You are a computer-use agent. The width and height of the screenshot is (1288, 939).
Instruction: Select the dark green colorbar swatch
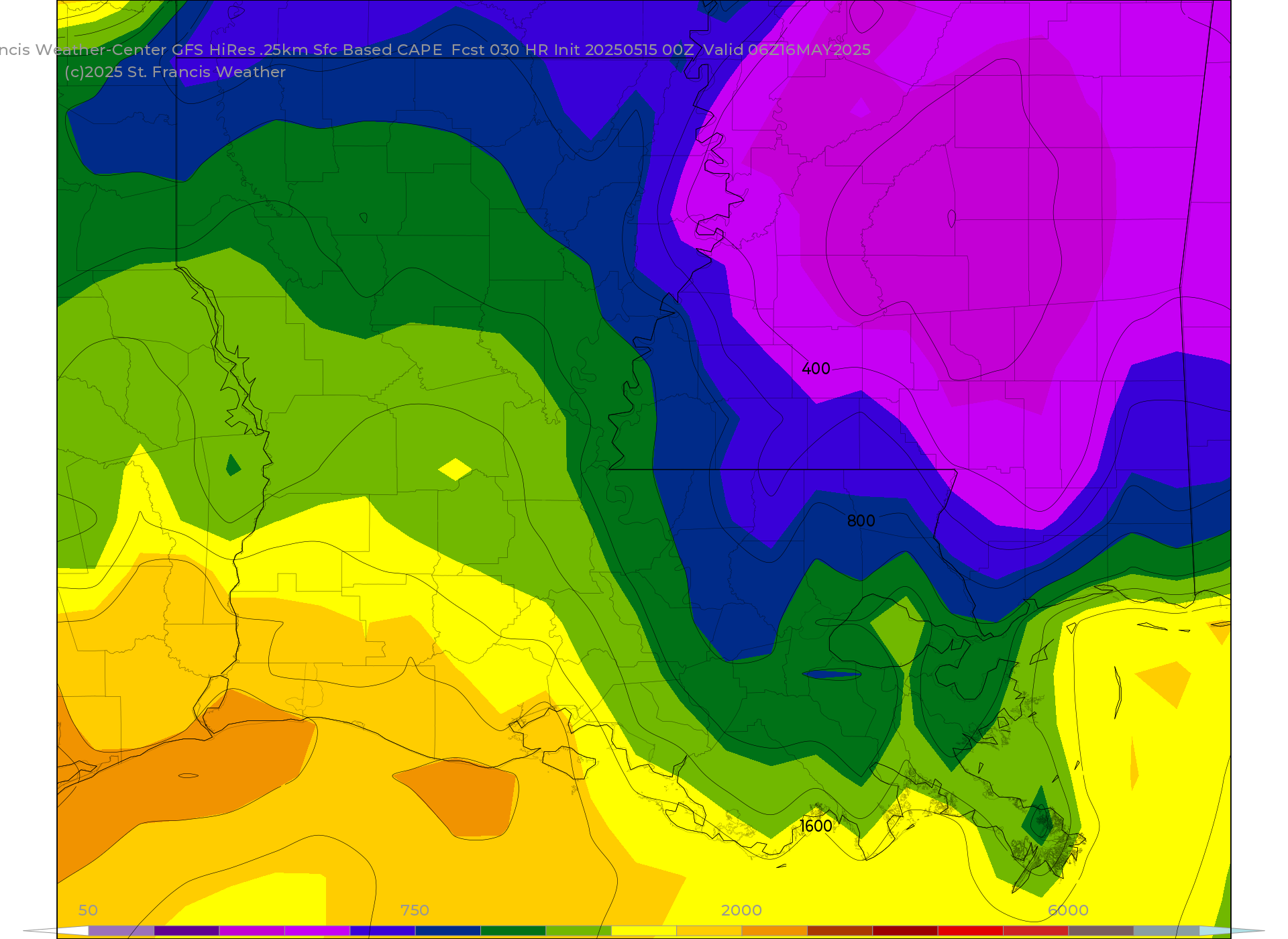[513, 930]
